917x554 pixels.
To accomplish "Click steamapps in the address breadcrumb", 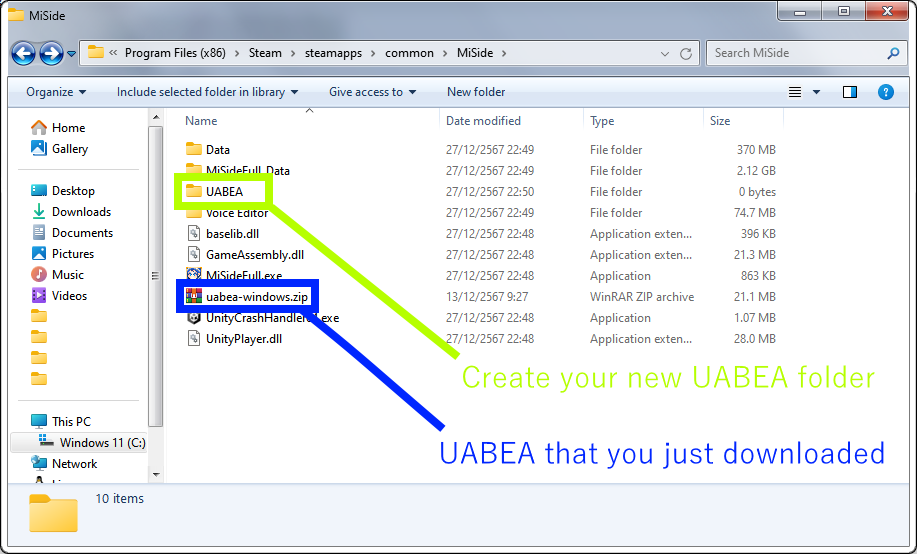I will click(333, 53).
